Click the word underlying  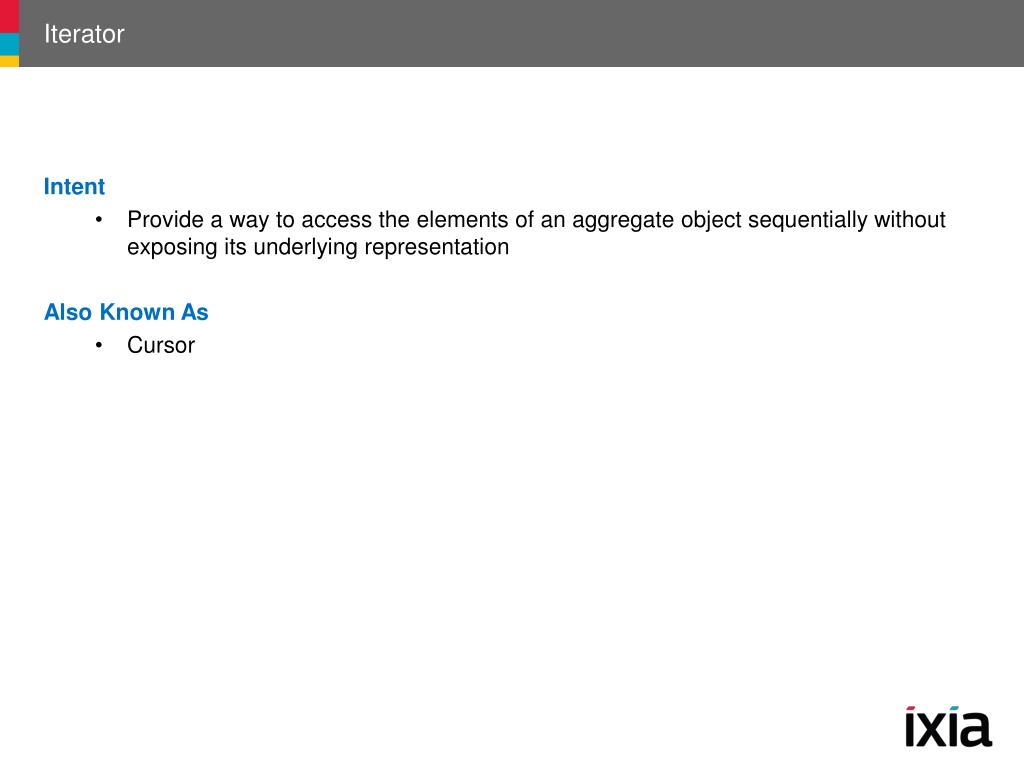pos(306,248)
